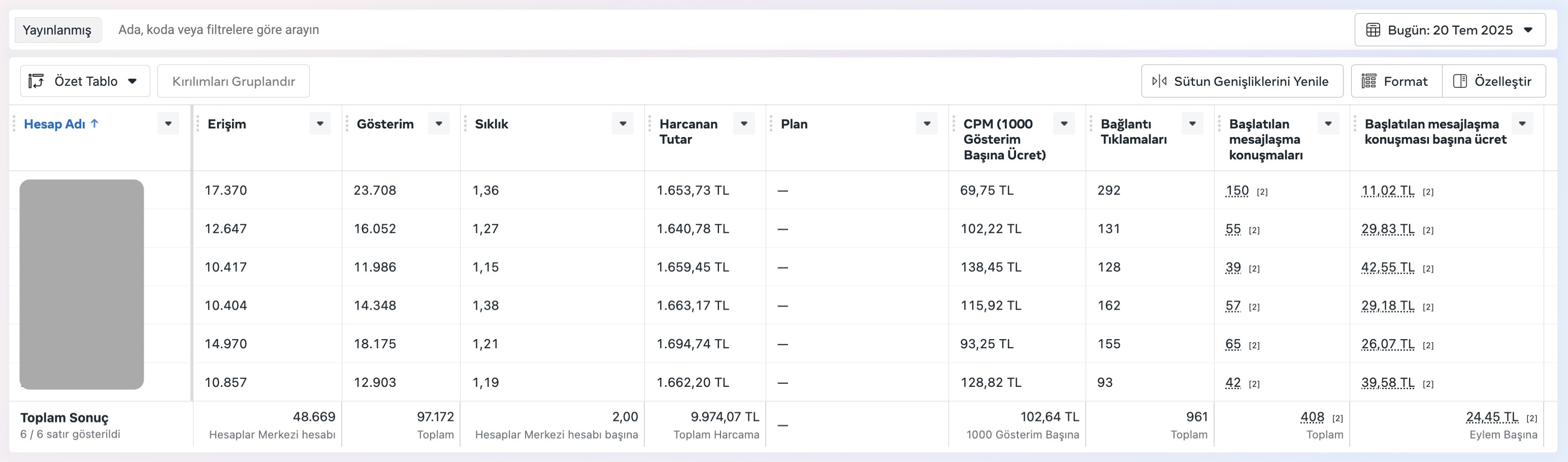Click the 42,55 TL cost value

[x=1388, y=267]
